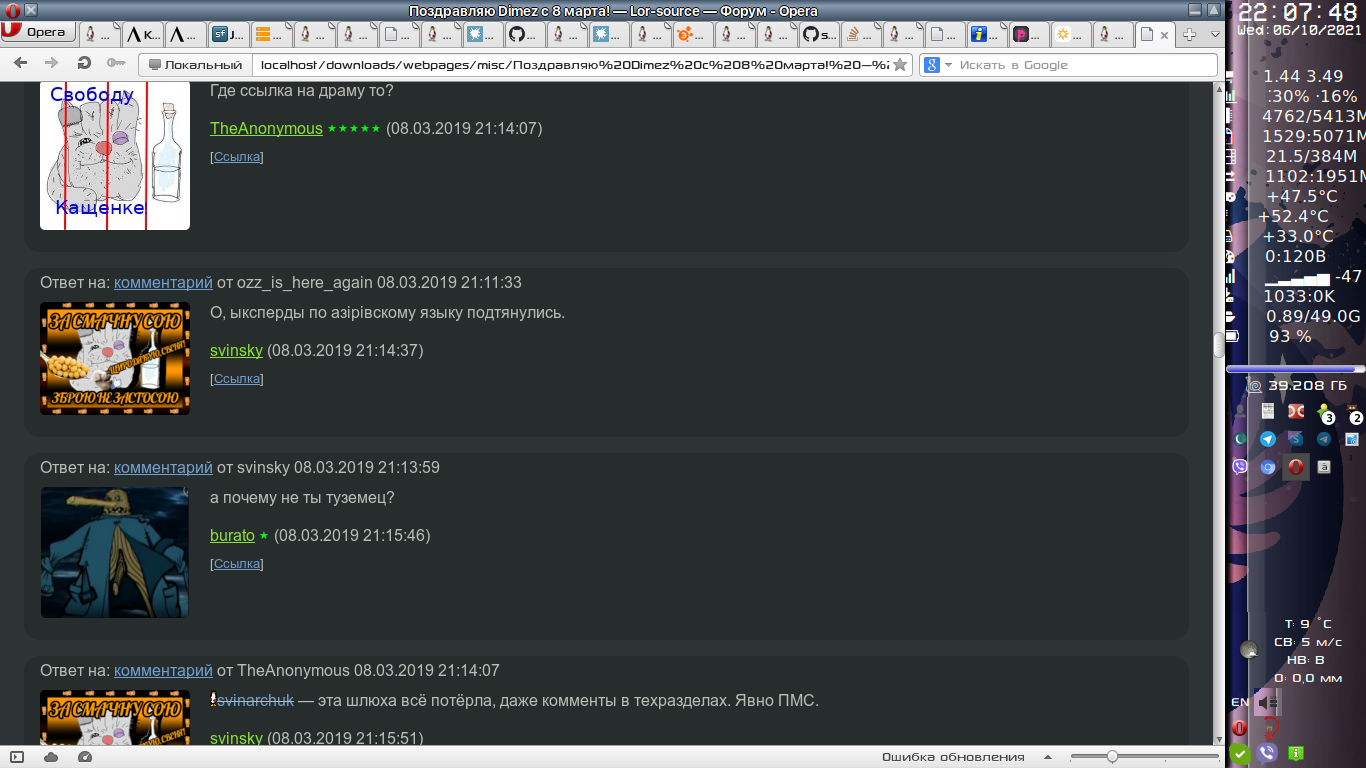1366x768 pixels.
Task: Click the Локальный security badge
Action: [x=195, y=65]
